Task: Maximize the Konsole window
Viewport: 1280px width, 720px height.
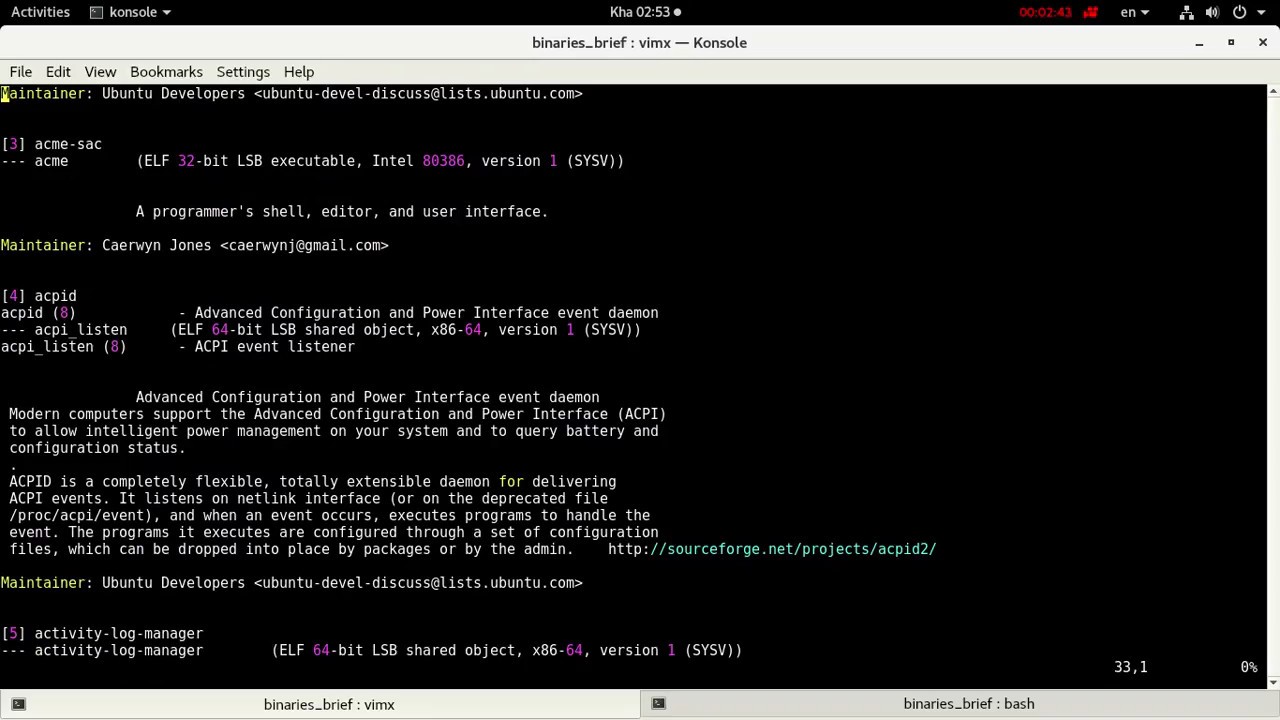Action: click(x=1231, y=42)
